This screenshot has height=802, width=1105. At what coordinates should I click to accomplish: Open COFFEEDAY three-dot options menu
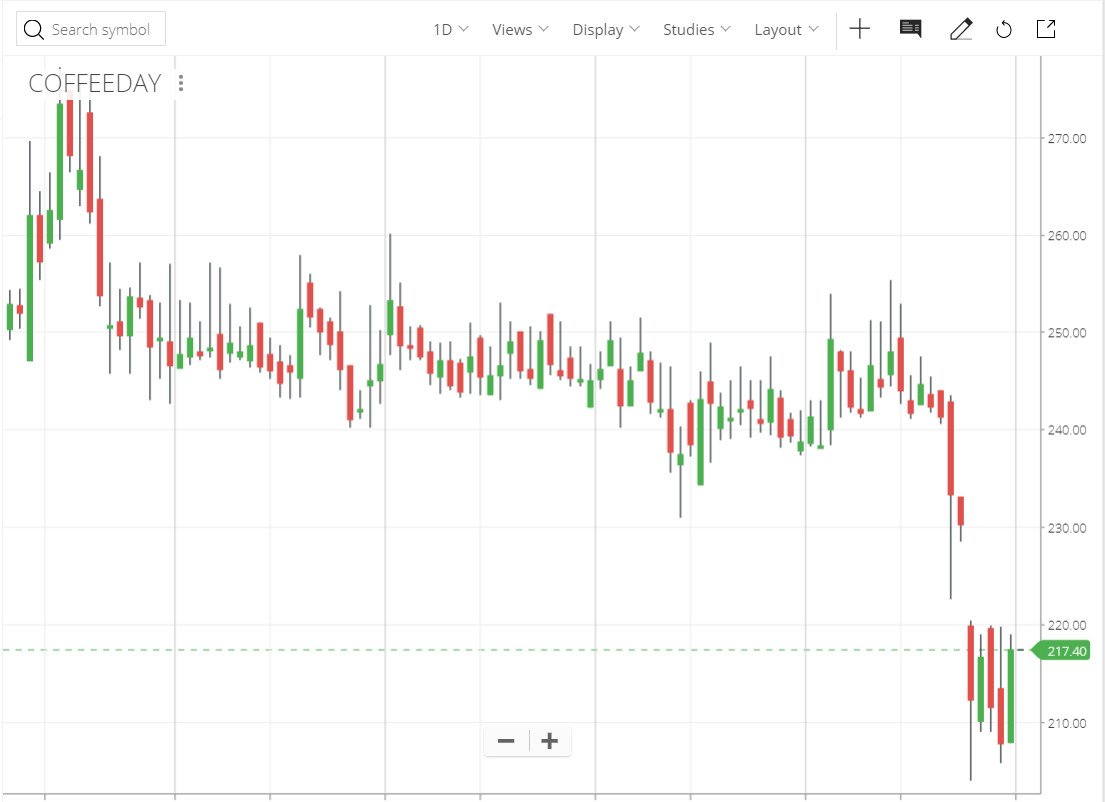tap(181, 83)
